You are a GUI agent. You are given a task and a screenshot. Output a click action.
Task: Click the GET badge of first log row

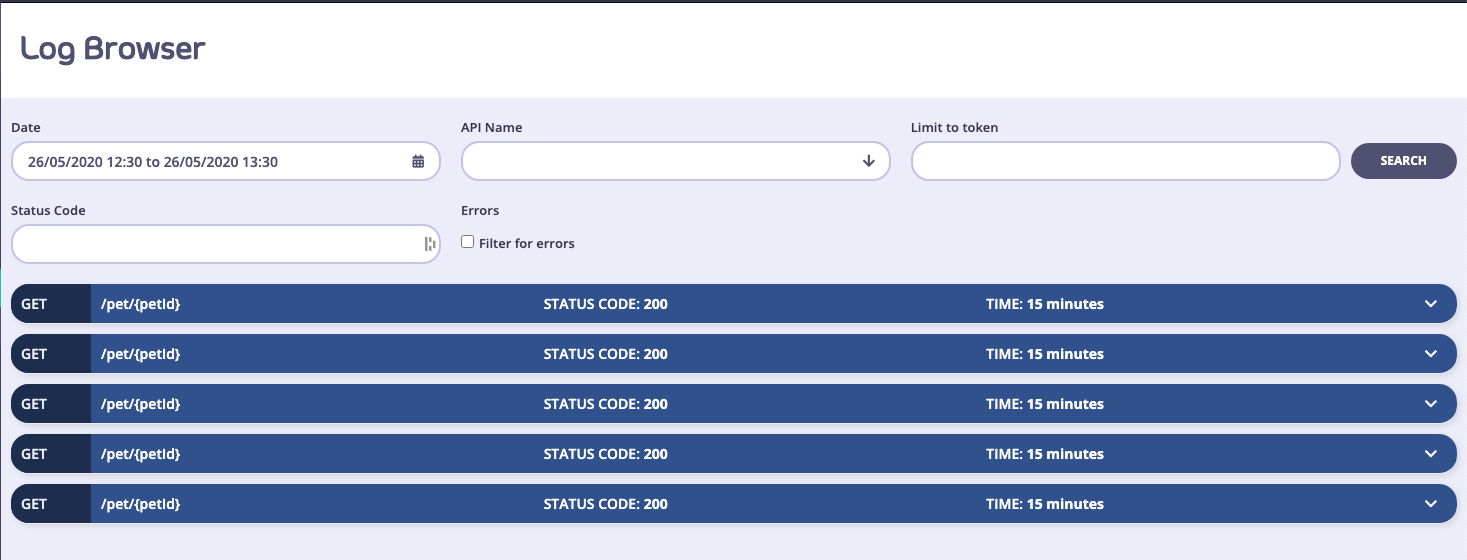click(x=35, y=304)
